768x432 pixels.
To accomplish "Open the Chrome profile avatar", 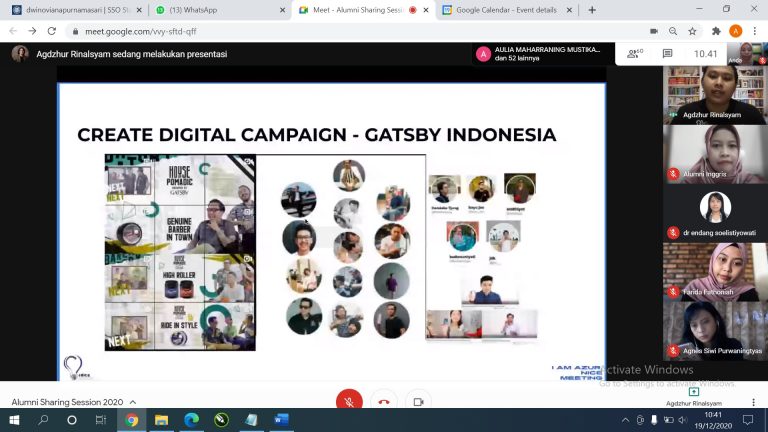I will coord(735,31).
